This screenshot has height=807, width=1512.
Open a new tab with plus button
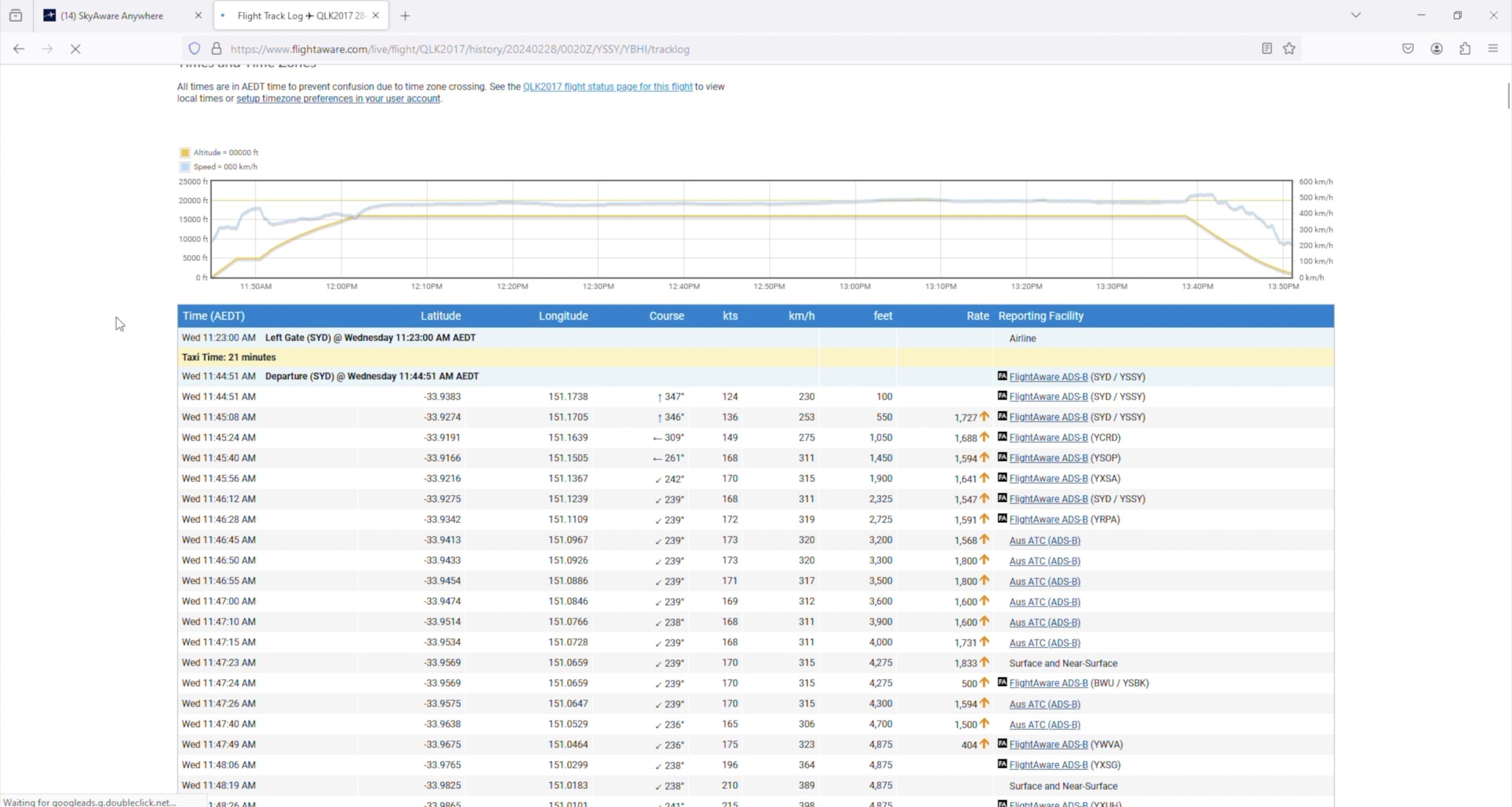click(x=405, y=16)
